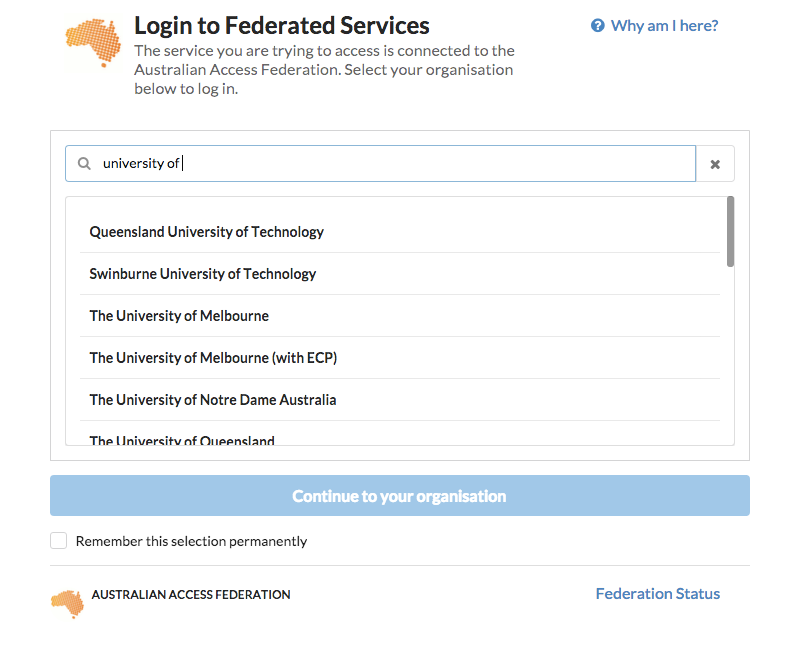
Task: Click 'Continue to your organisation' button
Action: [x=400, y=495]
